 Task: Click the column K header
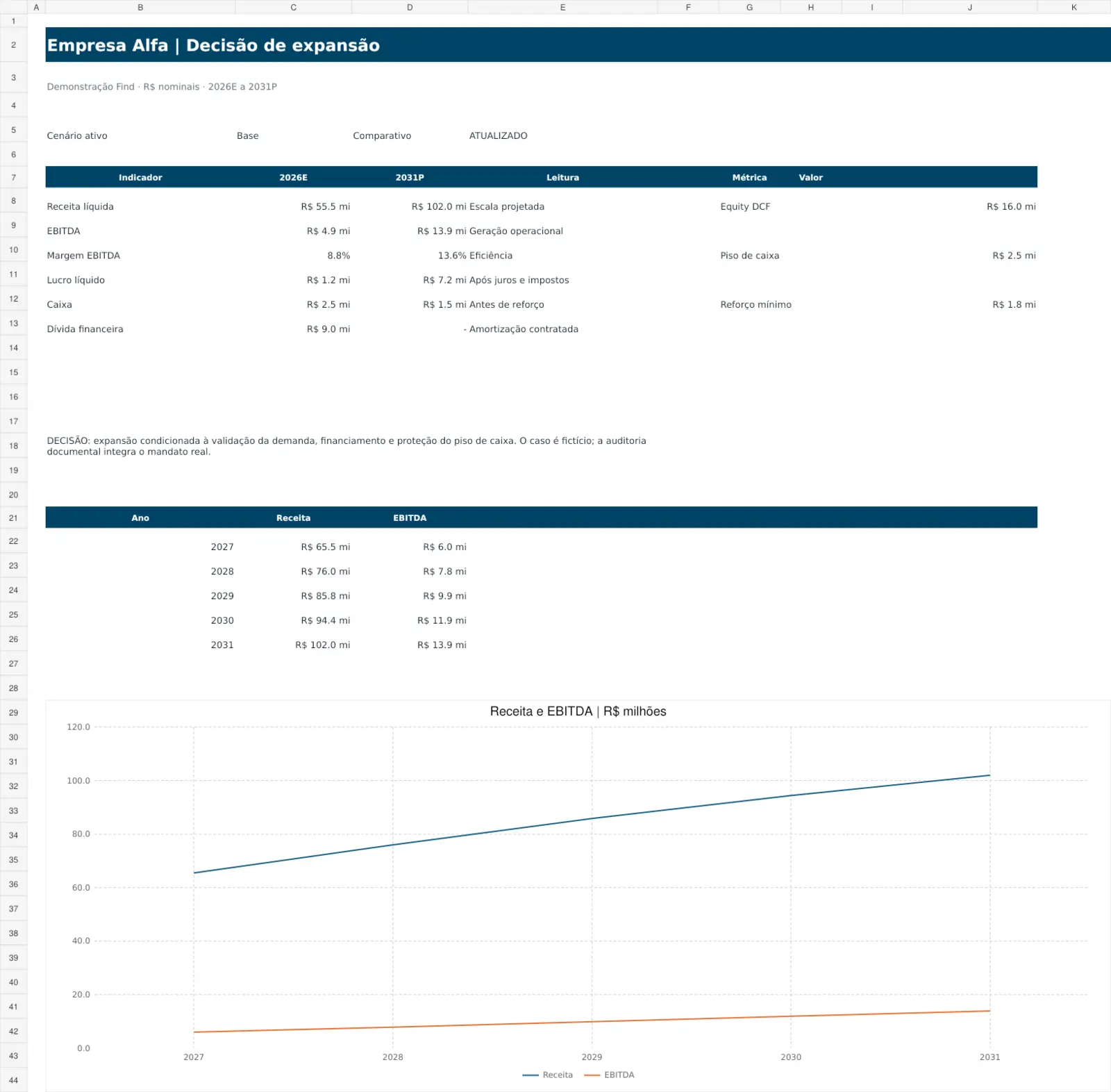click(1074, 7)
